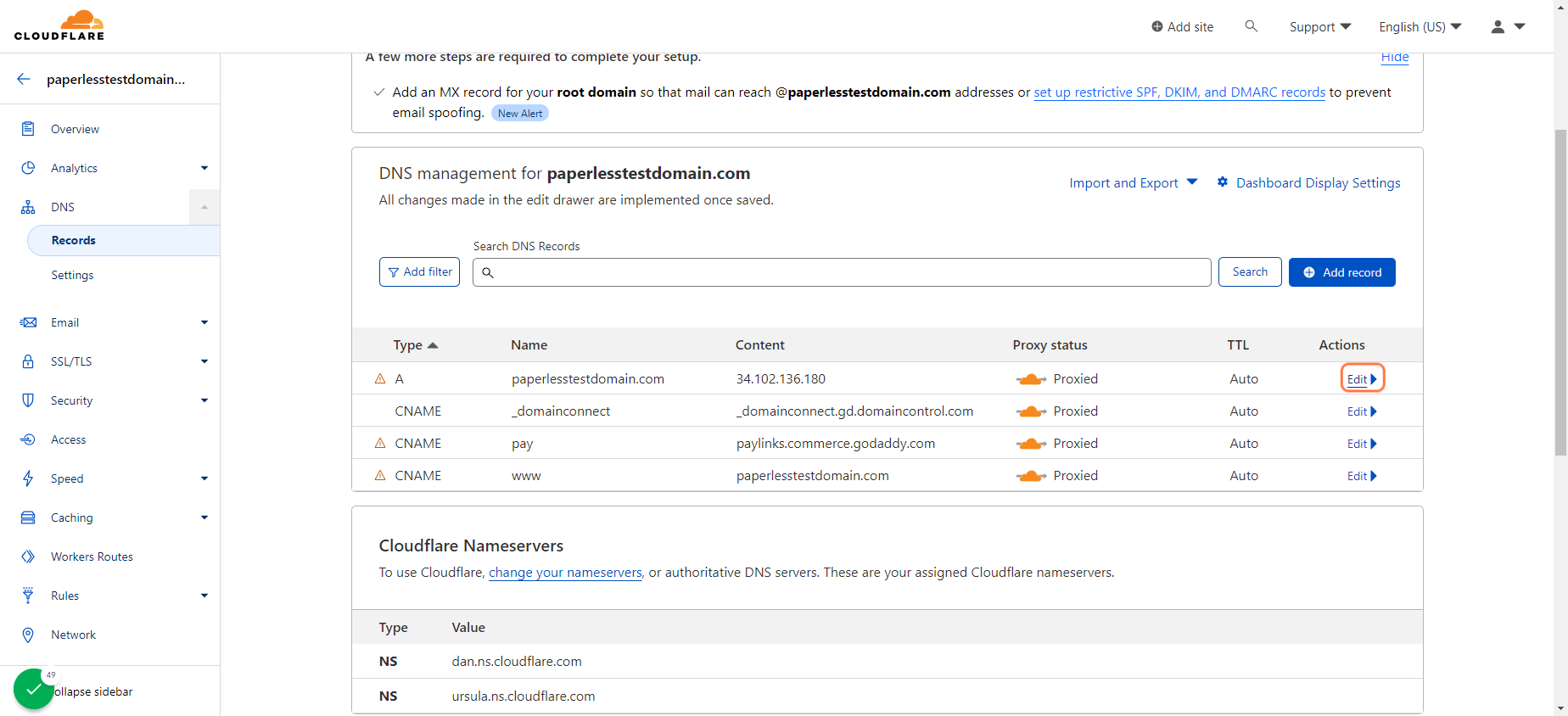Click the Add filter button
Image resolution: width=1568 pixels, height=716 pixels.
(419, 271)
